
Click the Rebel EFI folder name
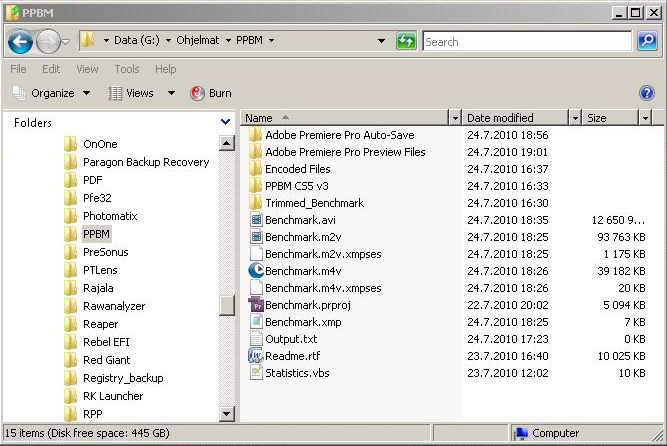coord(106,342)
